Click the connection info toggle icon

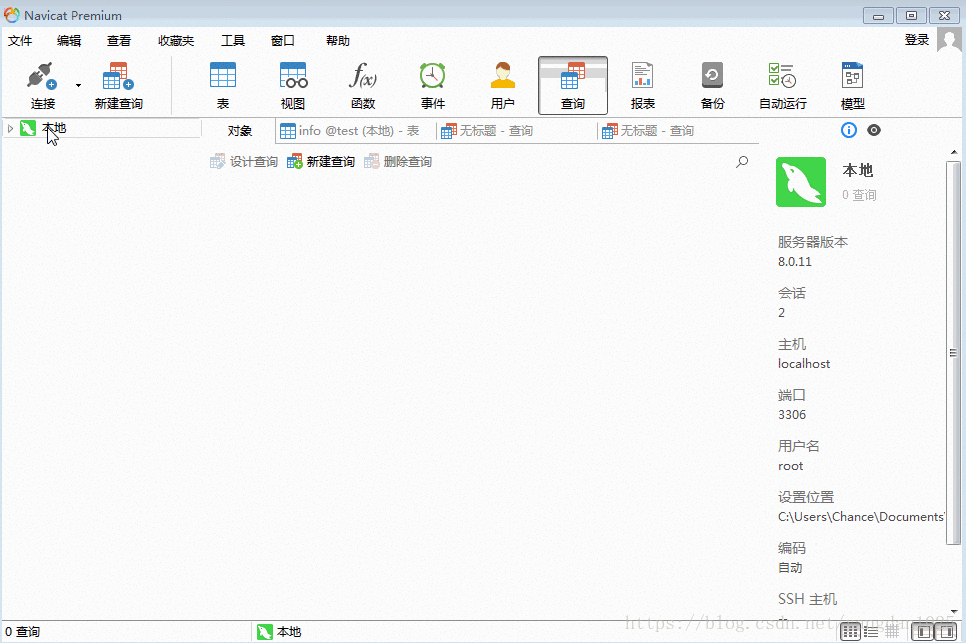[848, 130]
